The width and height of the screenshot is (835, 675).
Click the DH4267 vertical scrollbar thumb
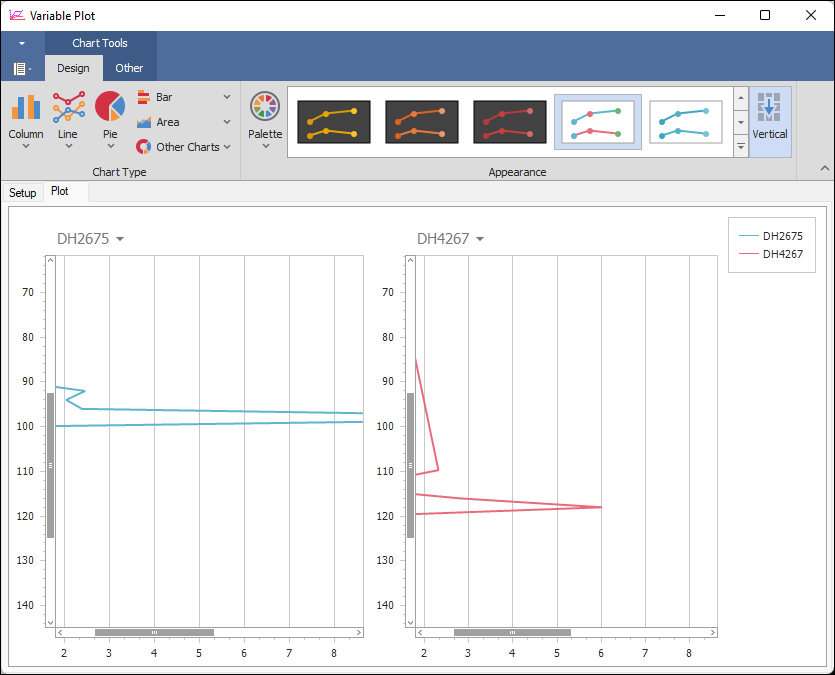pos(410,465)
